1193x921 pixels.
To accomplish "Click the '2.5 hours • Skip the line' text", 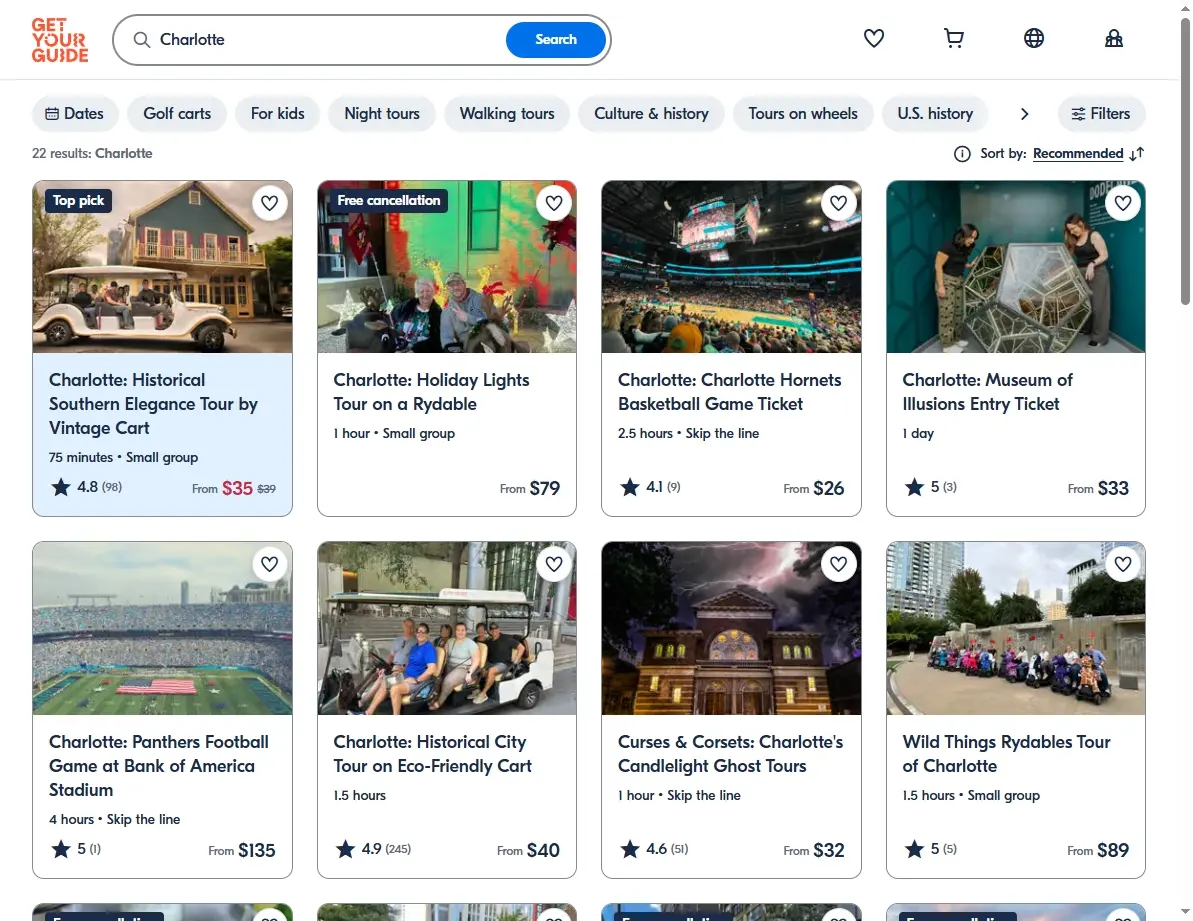I will [689, 434].
